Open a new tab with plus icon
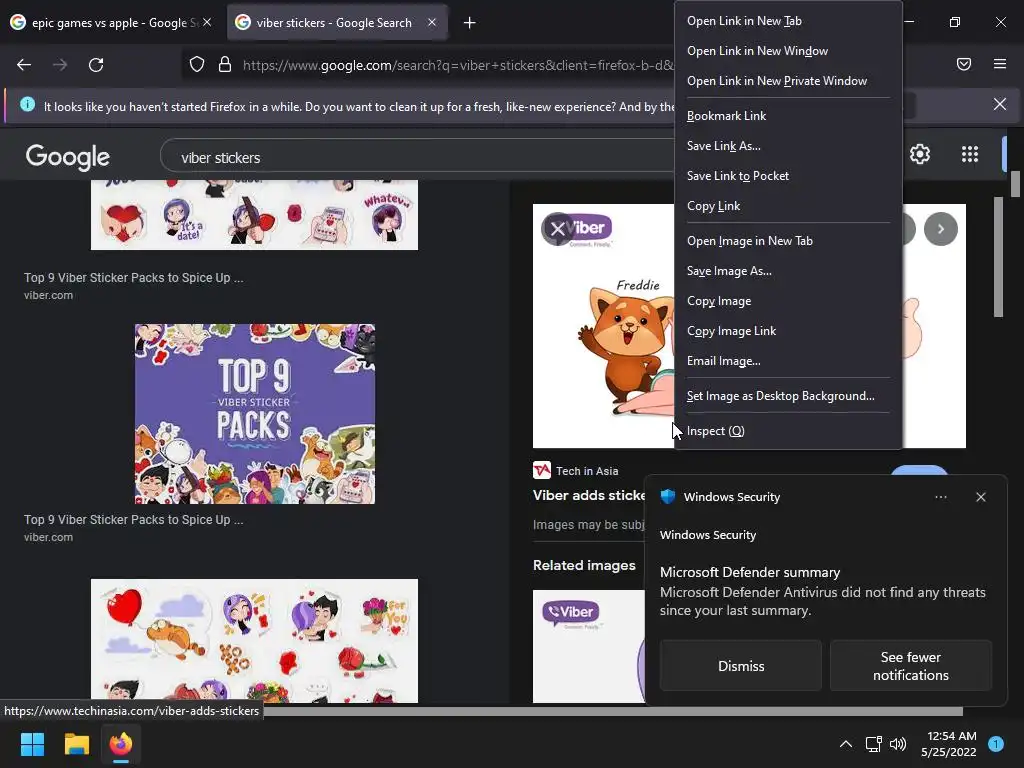 (x=469, y=23)
